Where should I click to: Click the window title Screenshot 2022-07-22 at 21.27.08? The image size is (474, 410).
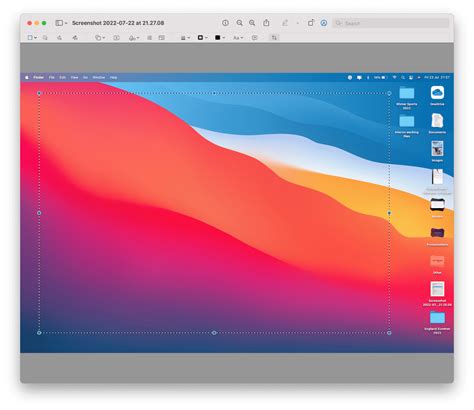(x=118, y=23)
